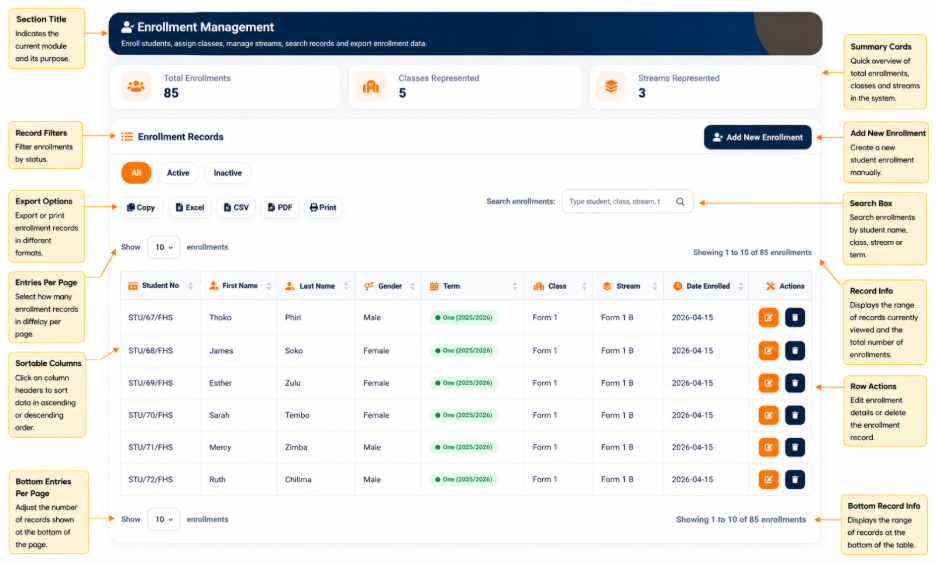
Task: Edit enrollment row STU/69/FHS
Action: (768, 383)
